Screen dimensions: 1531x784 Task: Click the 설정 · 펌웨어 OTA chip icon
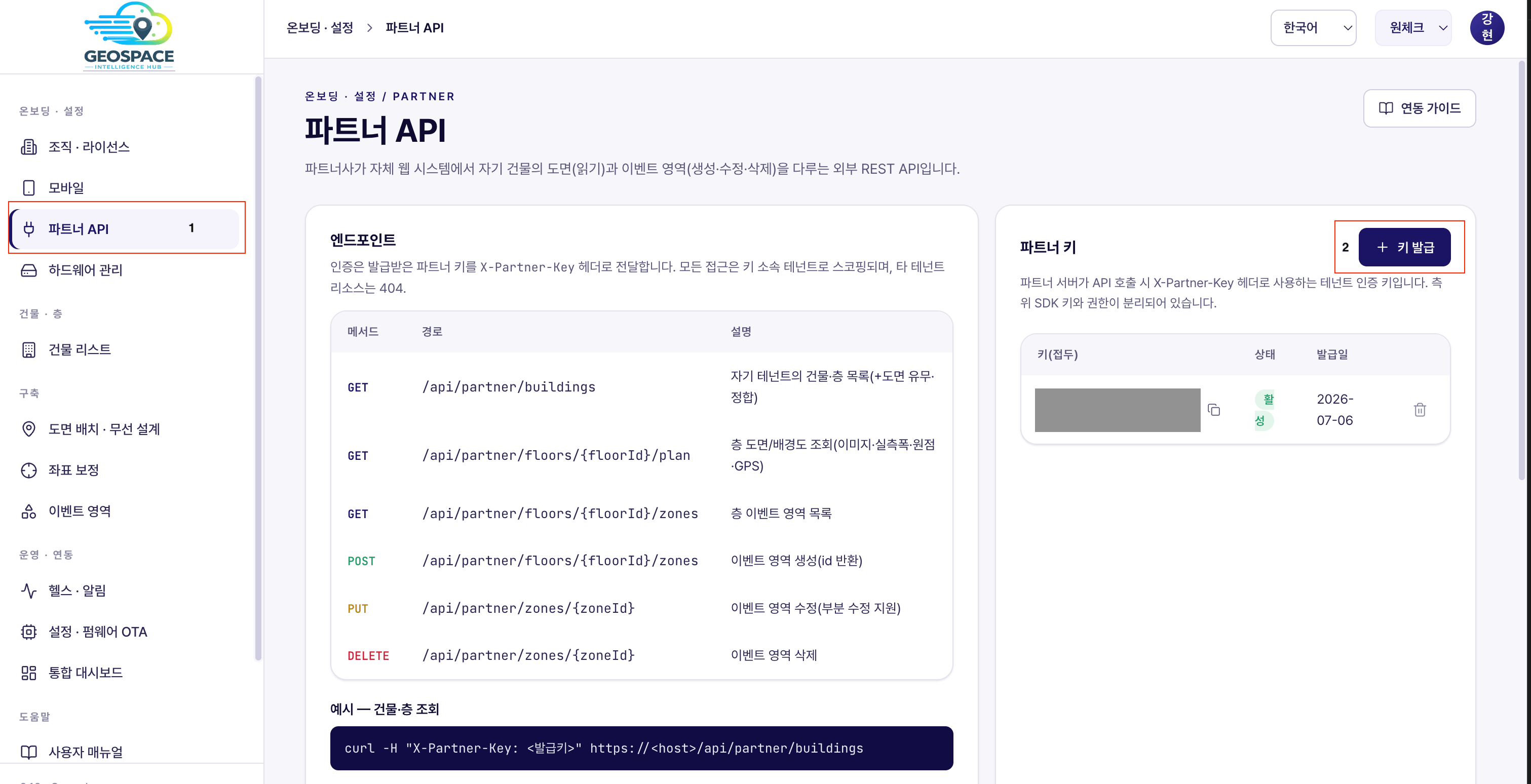[x=28, y=632]
